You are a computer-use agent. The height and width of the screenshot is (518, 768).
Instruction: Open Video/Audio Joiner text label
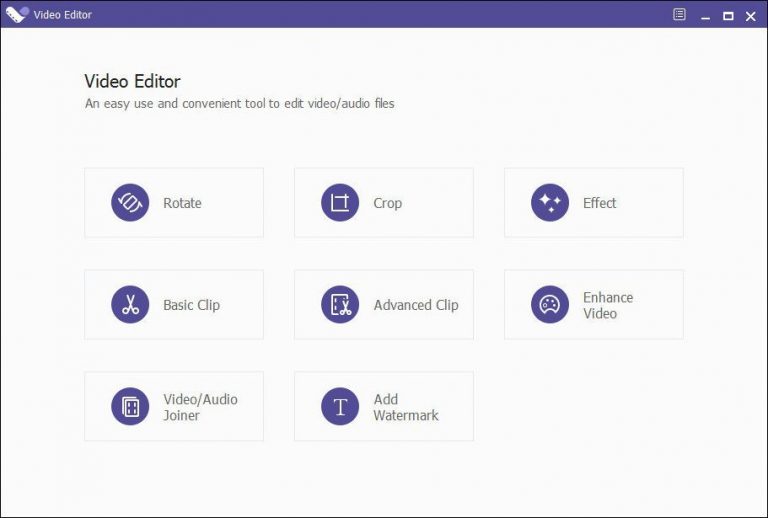tap(200, 407)
